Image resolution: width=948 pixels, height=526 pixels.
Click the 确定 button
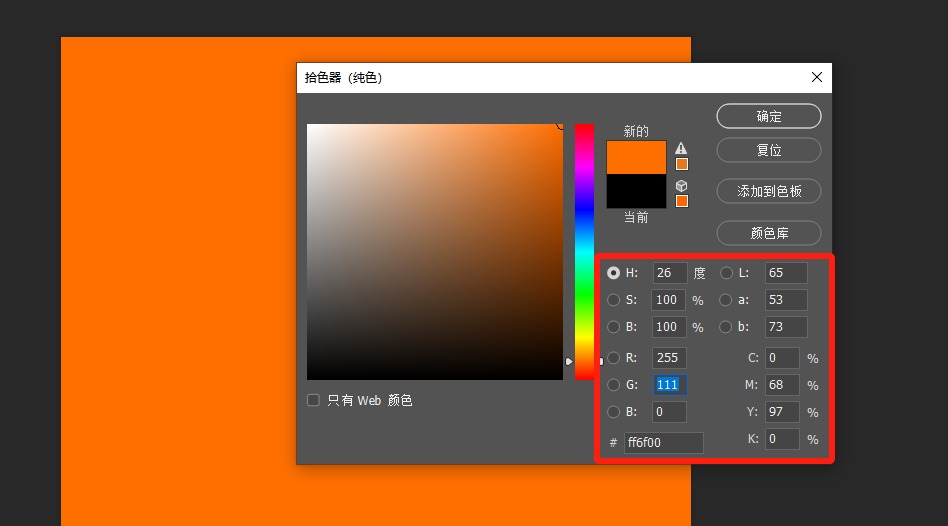coord(769,116)
